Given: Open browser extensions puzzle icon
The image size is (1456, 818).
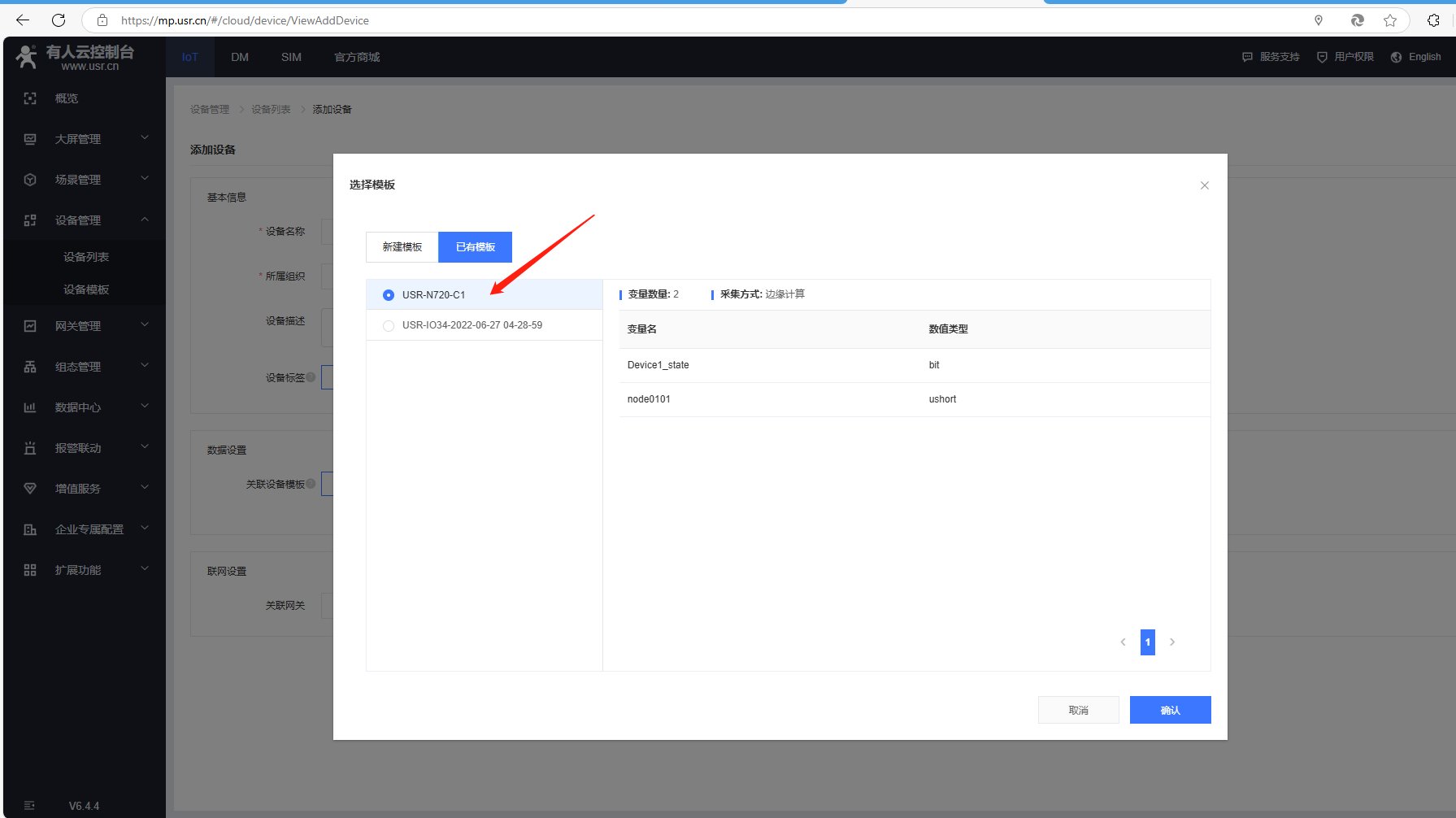Looking at the screenshot, I should click(1433, 20).
